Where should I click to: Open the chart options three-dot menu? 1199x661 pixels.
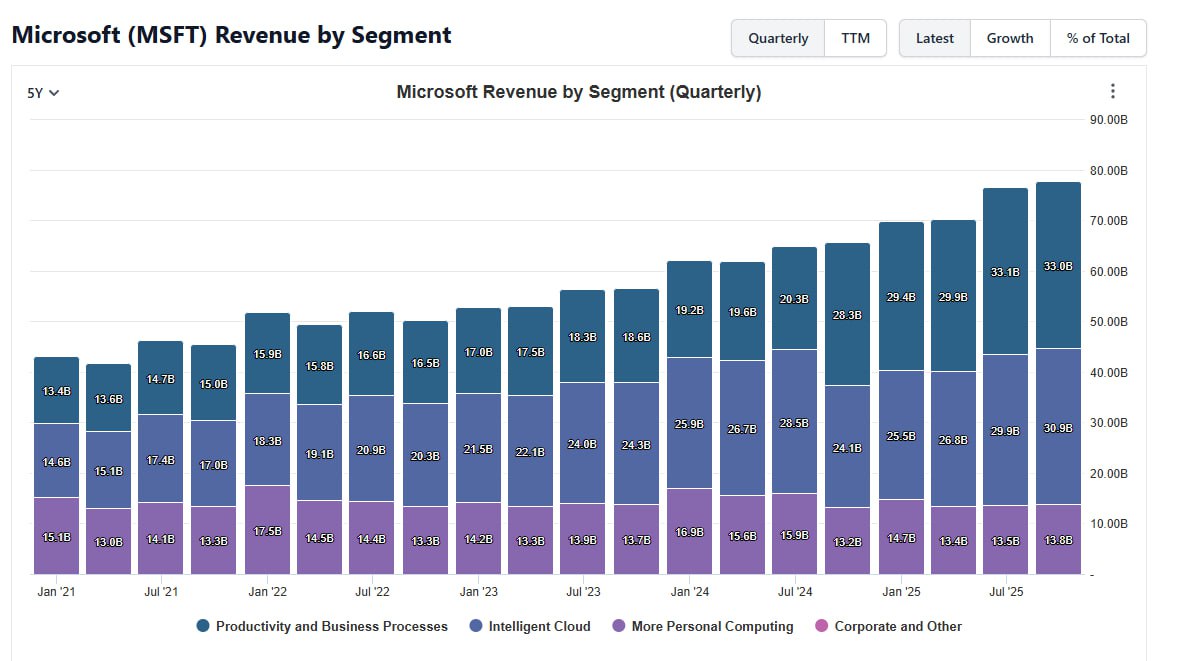1113,91
